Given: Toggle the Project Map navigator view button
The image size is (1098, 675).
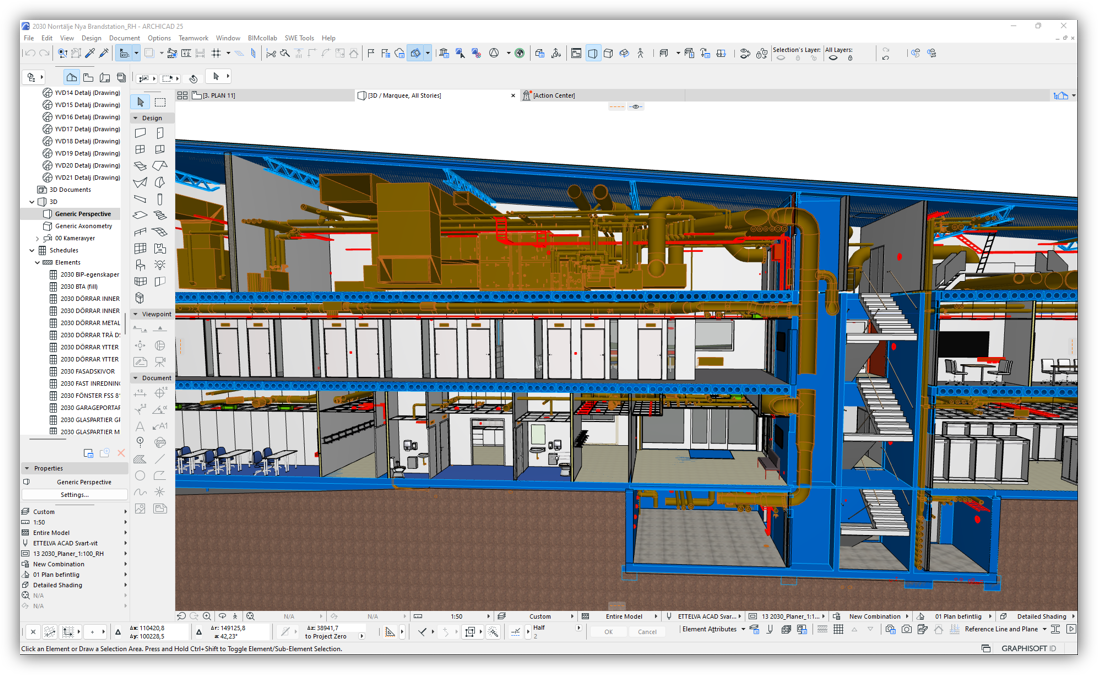Looking at the screenshot, I should [72, 77].
